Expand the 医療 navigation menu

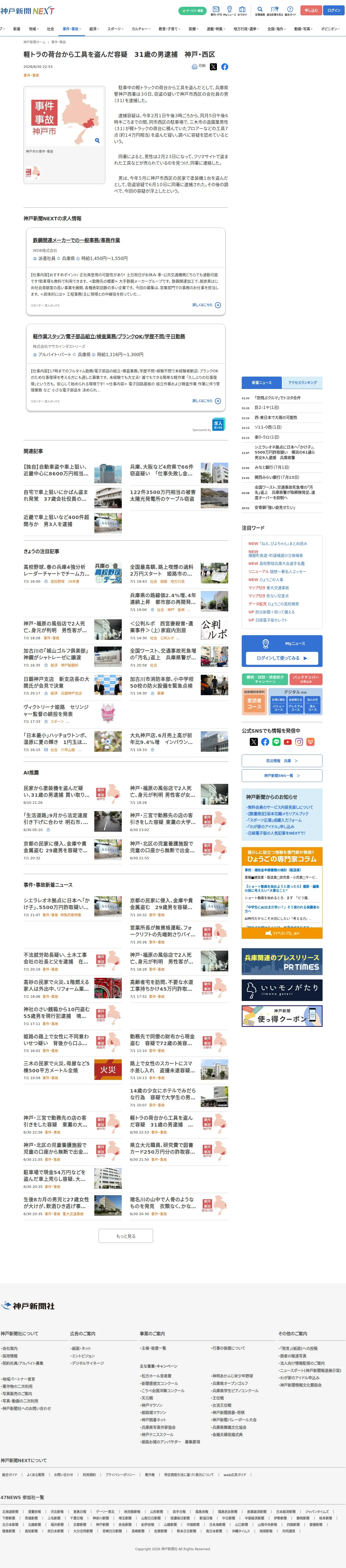click(x=194, y=29)
